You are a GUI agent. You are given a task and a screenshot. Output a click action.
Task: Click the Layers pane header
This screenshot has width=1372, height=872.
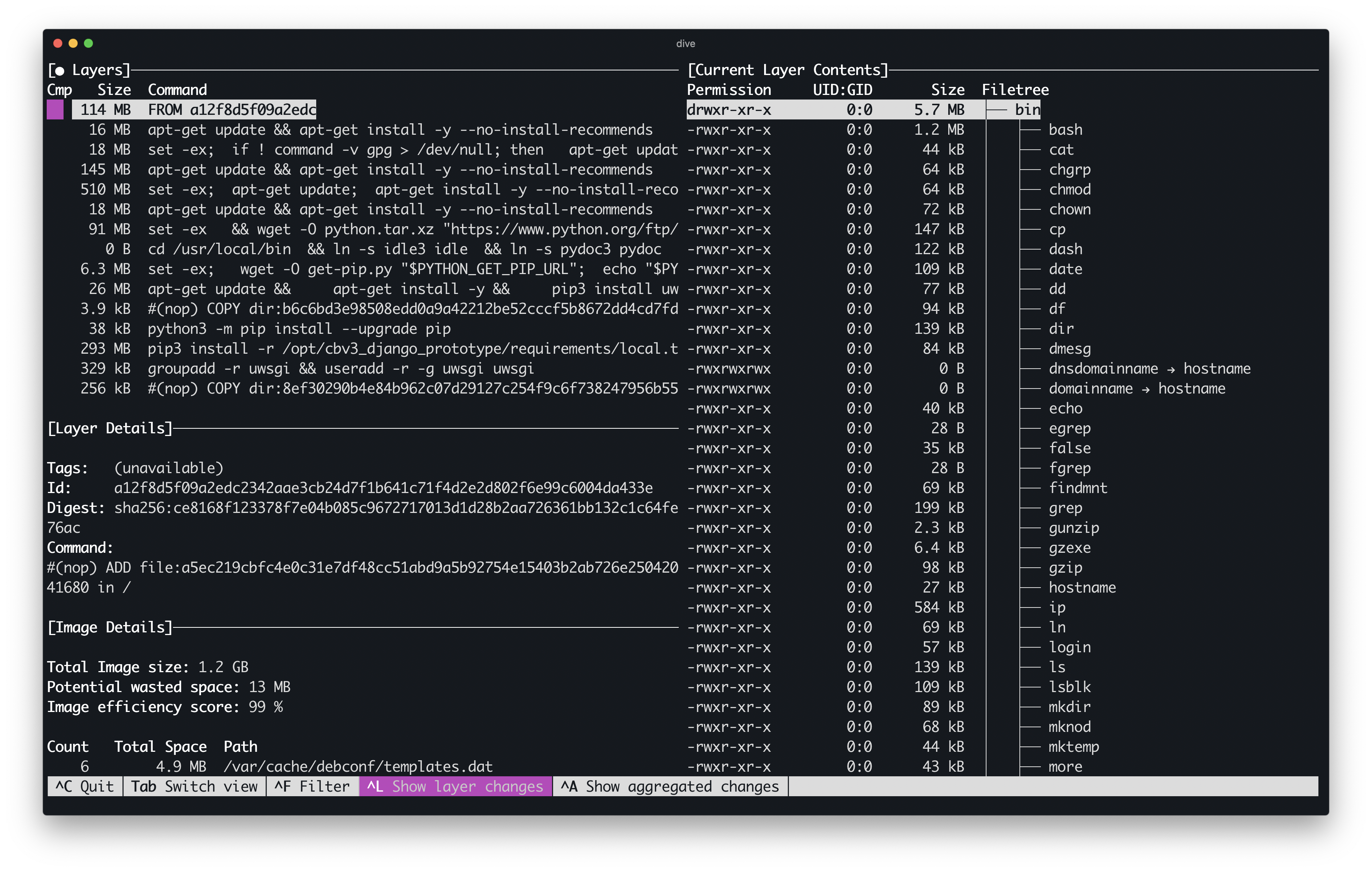[x=89, y=70]
